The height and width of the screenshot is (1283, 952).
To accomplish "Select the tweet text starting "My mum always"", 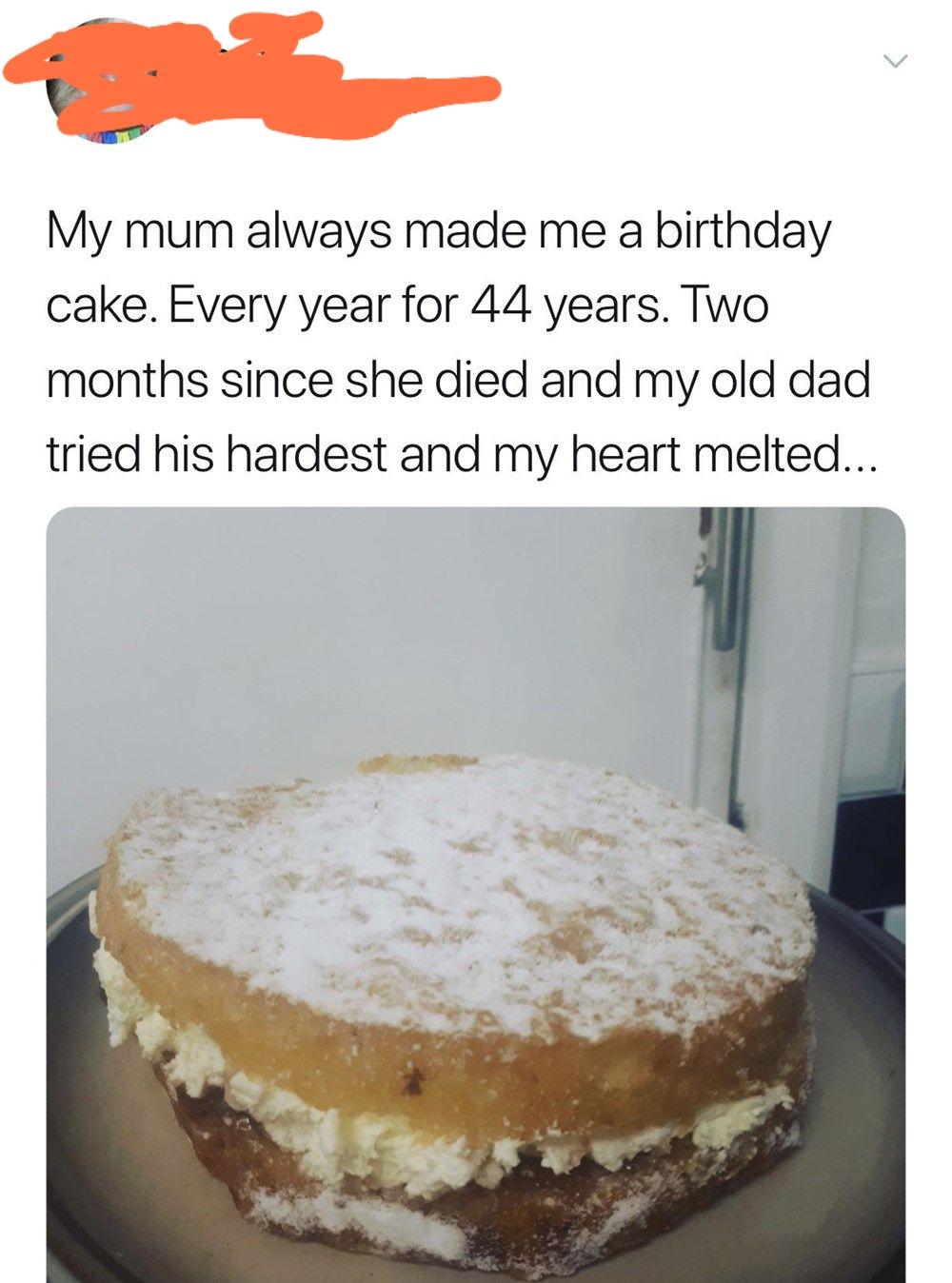I will click(458, 343).
